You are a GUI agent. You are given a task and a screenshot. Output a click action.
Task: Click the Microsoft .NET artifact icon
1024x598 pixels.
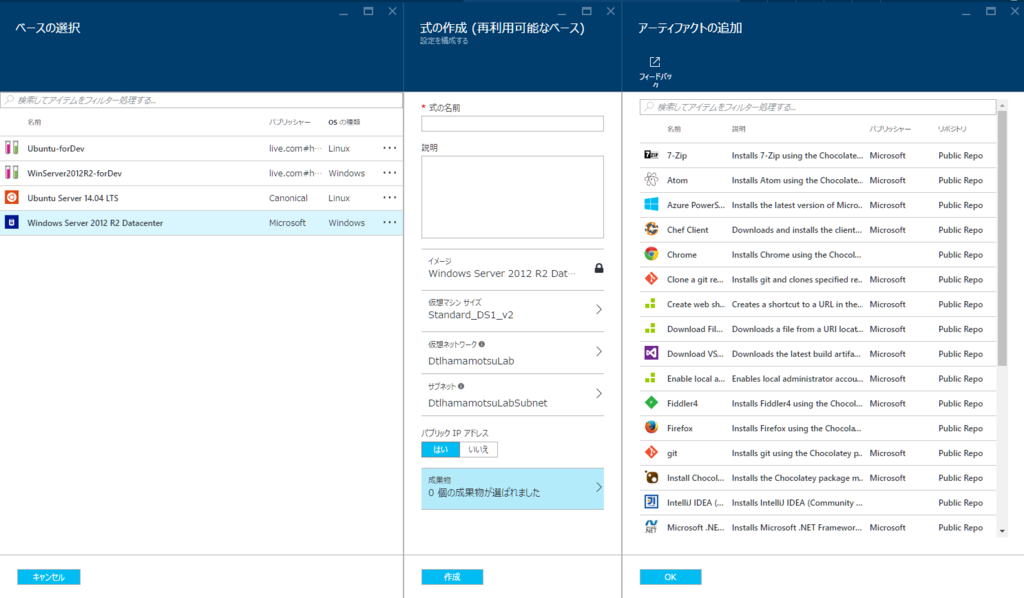click(x=651, y=527)
